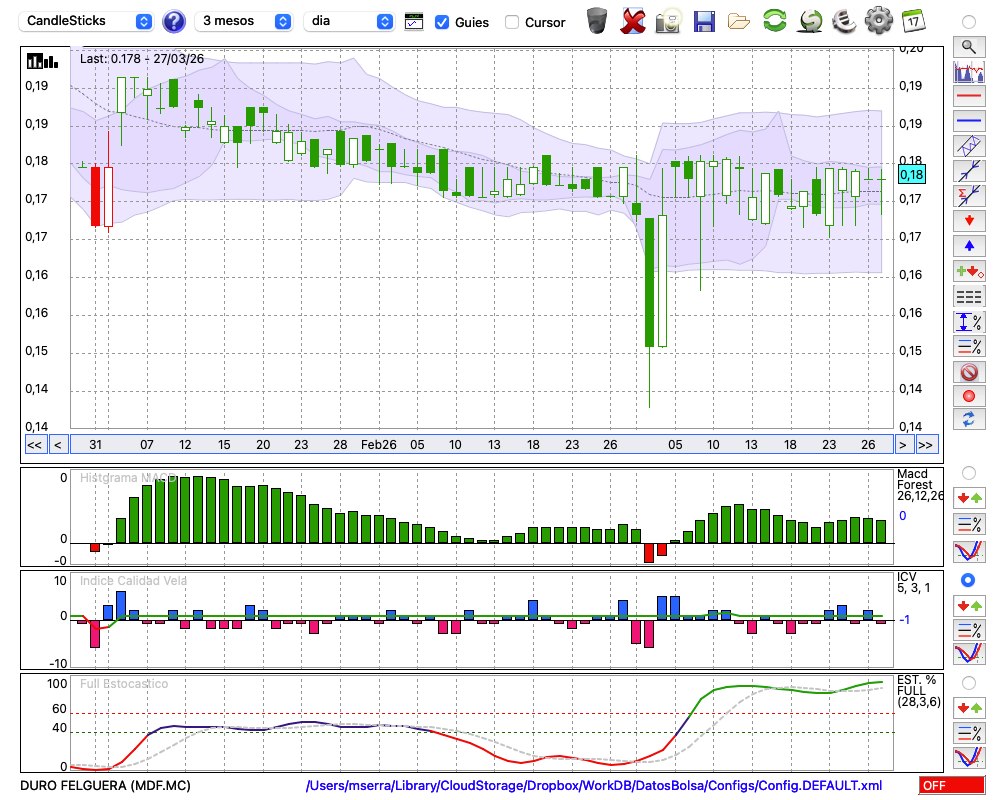Click the trash can icon in toolbar

point(597,20)
